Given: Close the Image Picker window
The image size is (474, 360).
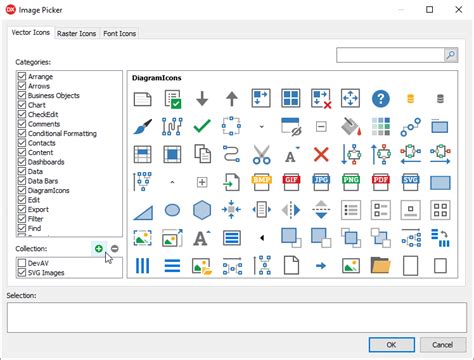Looking at the screenshot, I should (x=459, y=10).
